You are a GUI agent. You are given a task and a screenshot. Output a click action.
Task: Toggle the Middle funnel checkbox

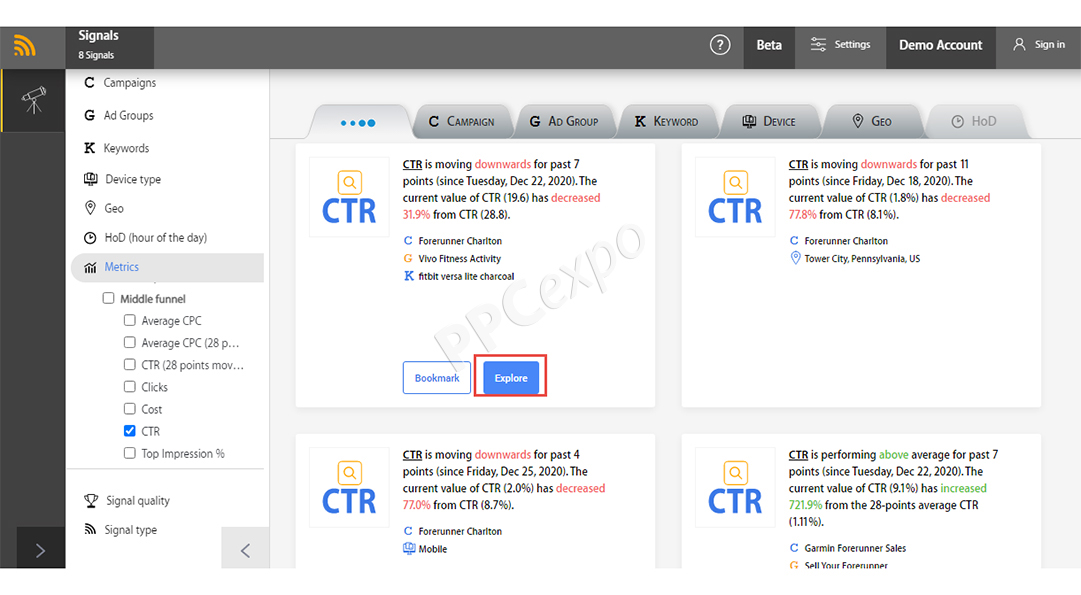click(108, 299)
